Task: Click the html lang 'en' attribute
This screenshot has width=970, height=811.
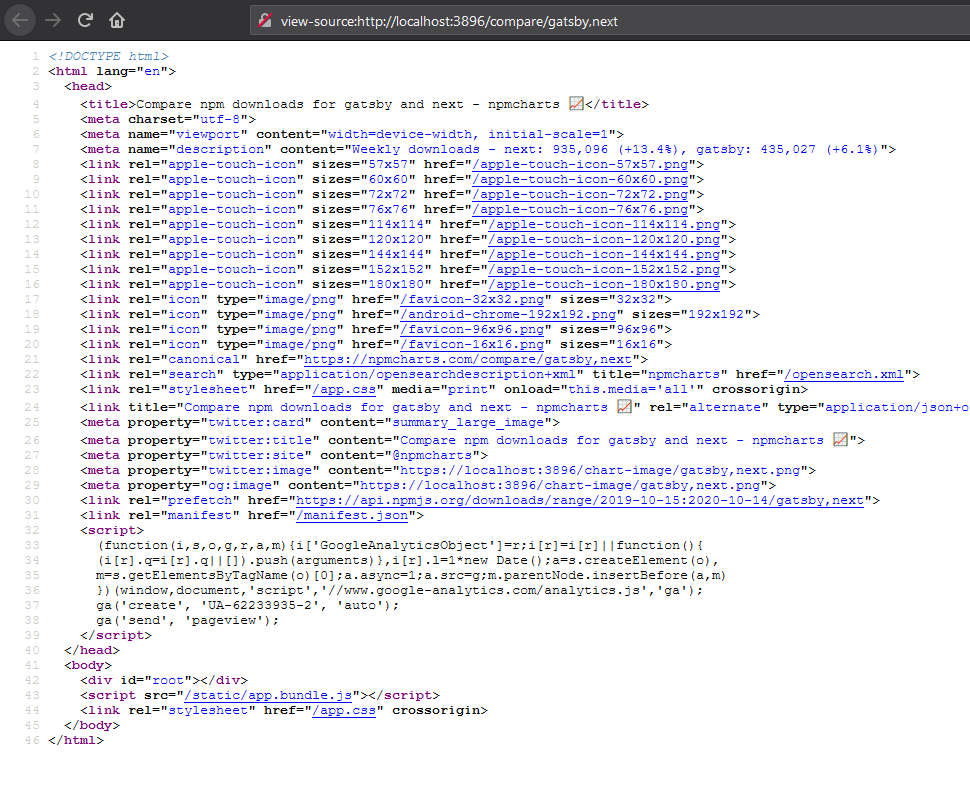Action: pos(136,71)
